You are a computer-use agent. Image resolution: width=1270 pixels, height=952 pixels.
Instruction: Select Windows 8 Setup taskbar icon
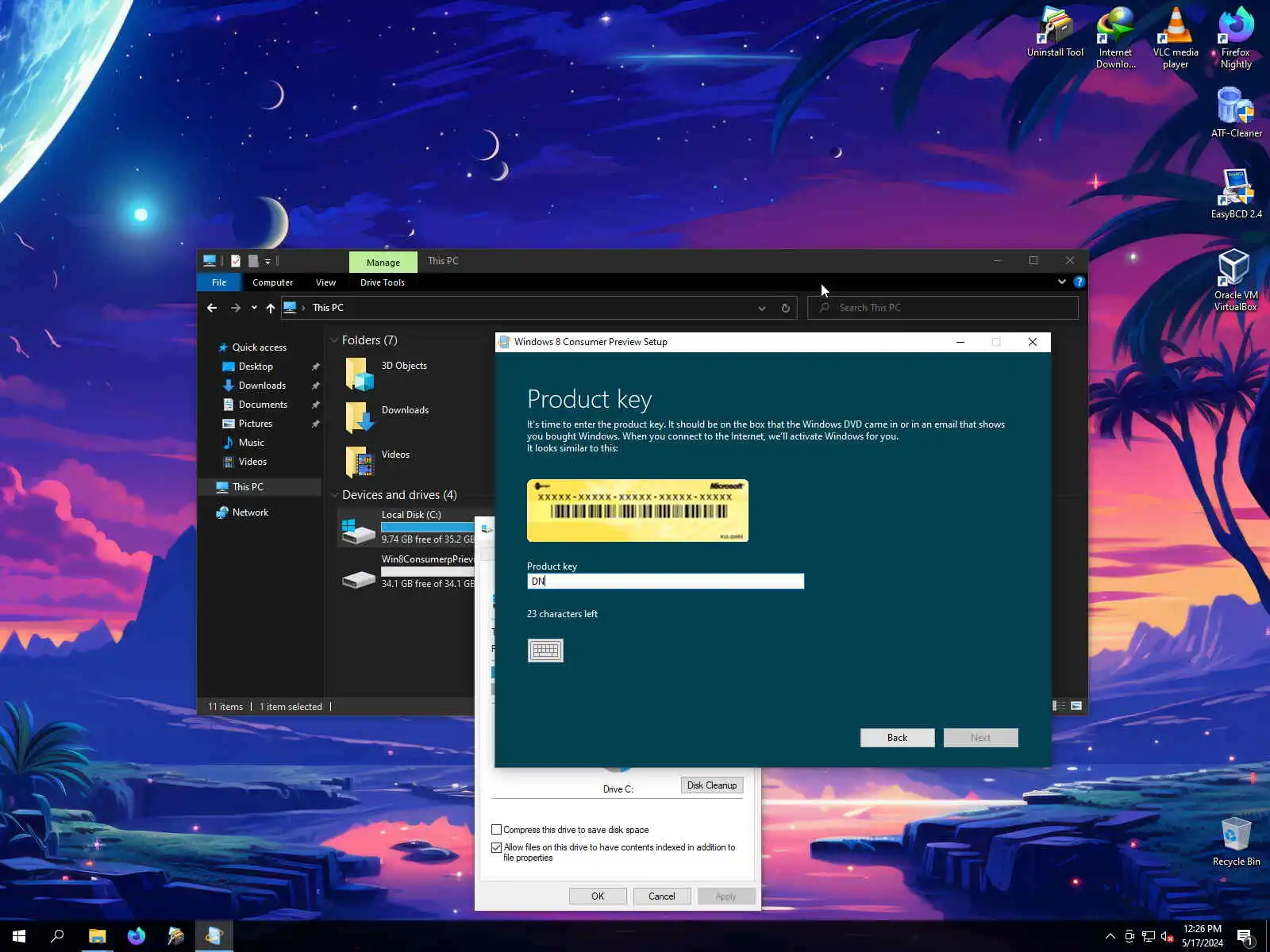click(214, 936)
